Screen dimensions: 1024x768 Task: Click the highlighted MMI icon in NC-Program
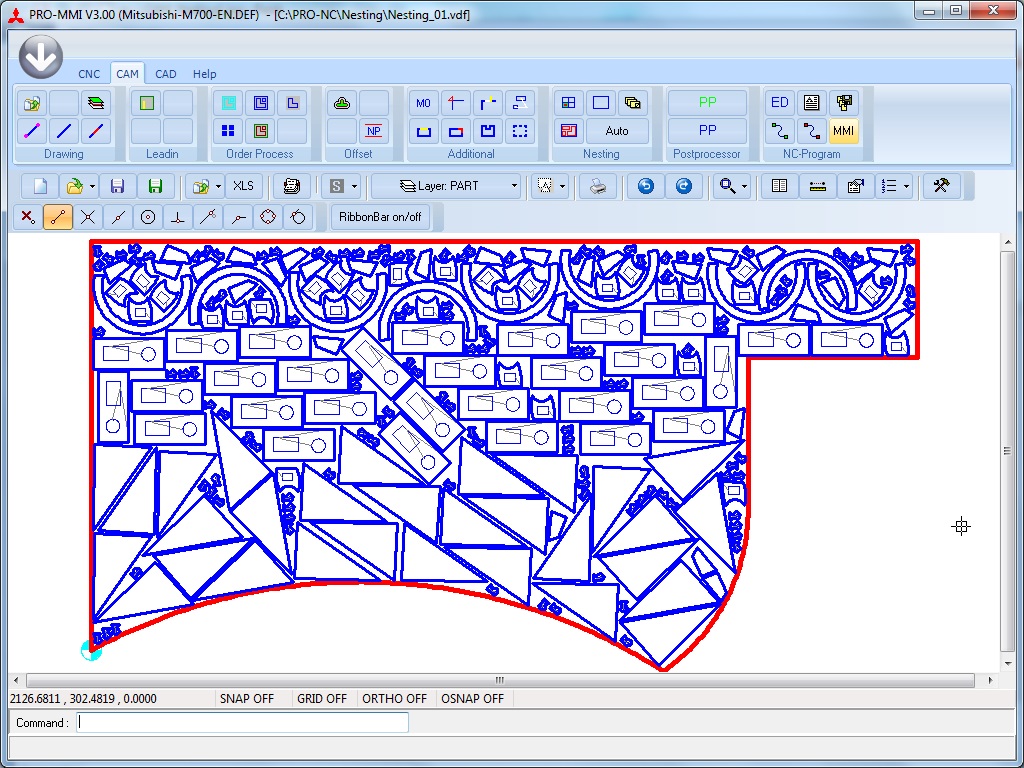click(843, 131)
